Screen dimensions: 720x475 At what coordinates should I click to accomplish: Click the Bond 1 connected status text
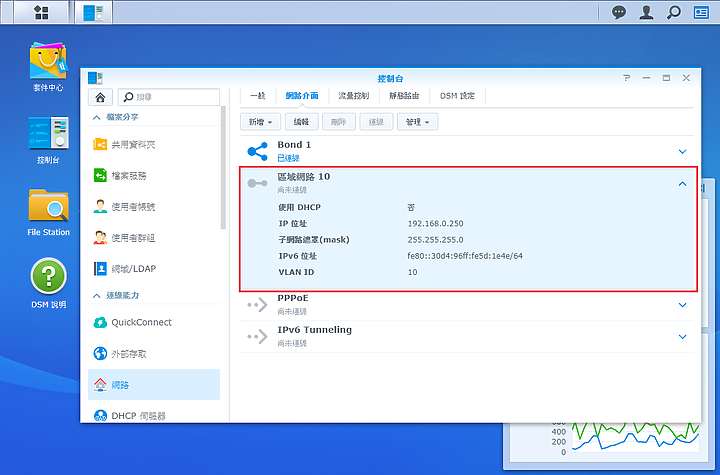pos(288,158)
